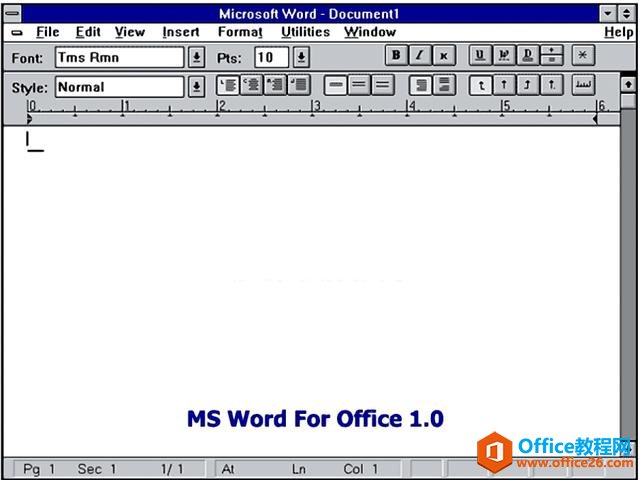This screenshot has height=480, width=640.
Task: Open the Style dropdown arrow
Action: (196, 87)
